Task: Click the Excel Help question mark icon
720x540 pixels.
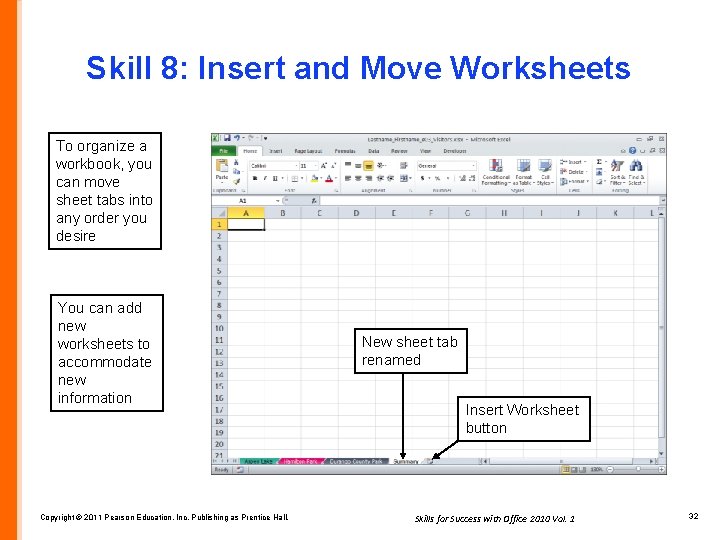Action: click(x=633, y=151)
